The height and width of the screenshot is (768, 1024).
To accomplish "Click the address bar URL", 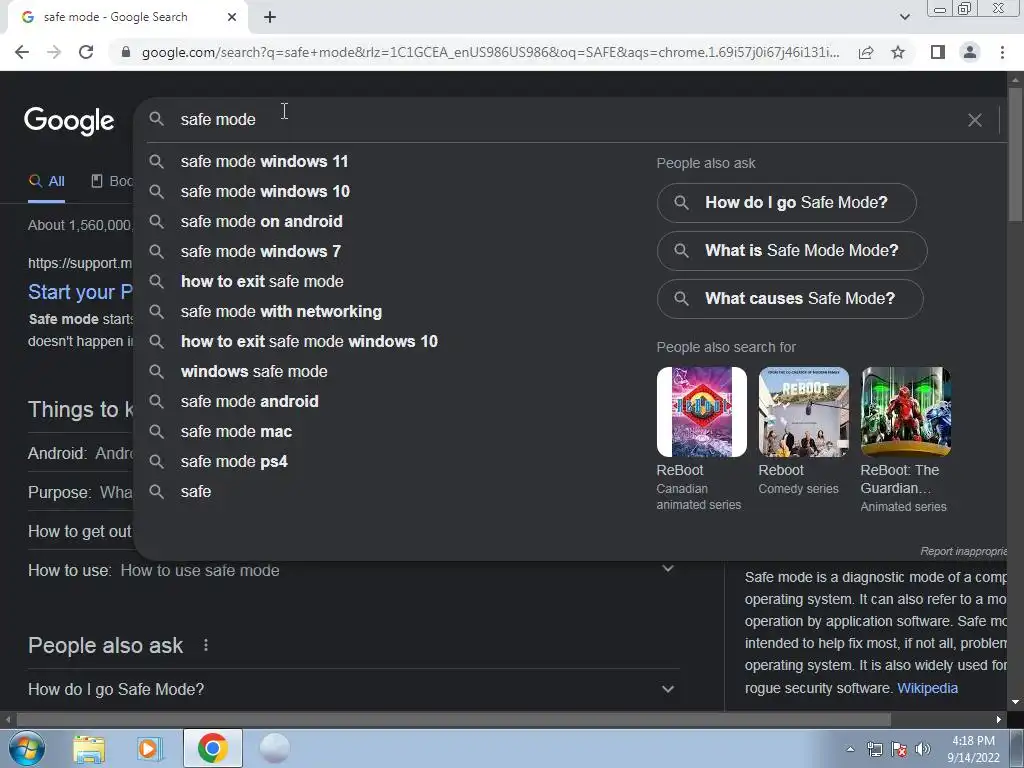I will (490, 52).
